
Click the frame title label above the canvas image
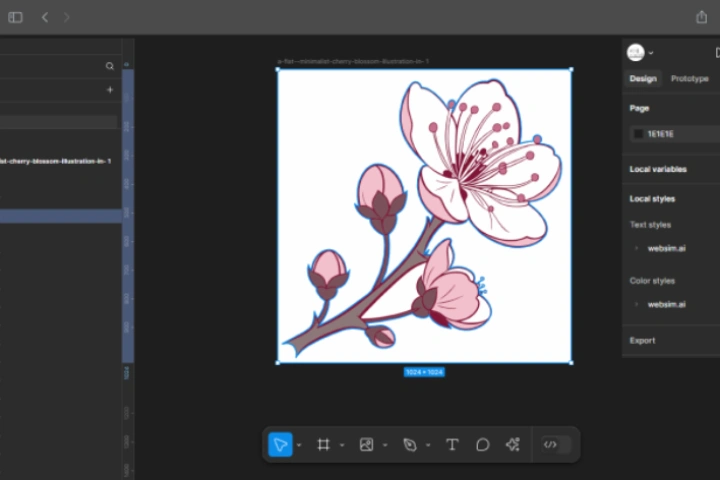pos(353,61)
